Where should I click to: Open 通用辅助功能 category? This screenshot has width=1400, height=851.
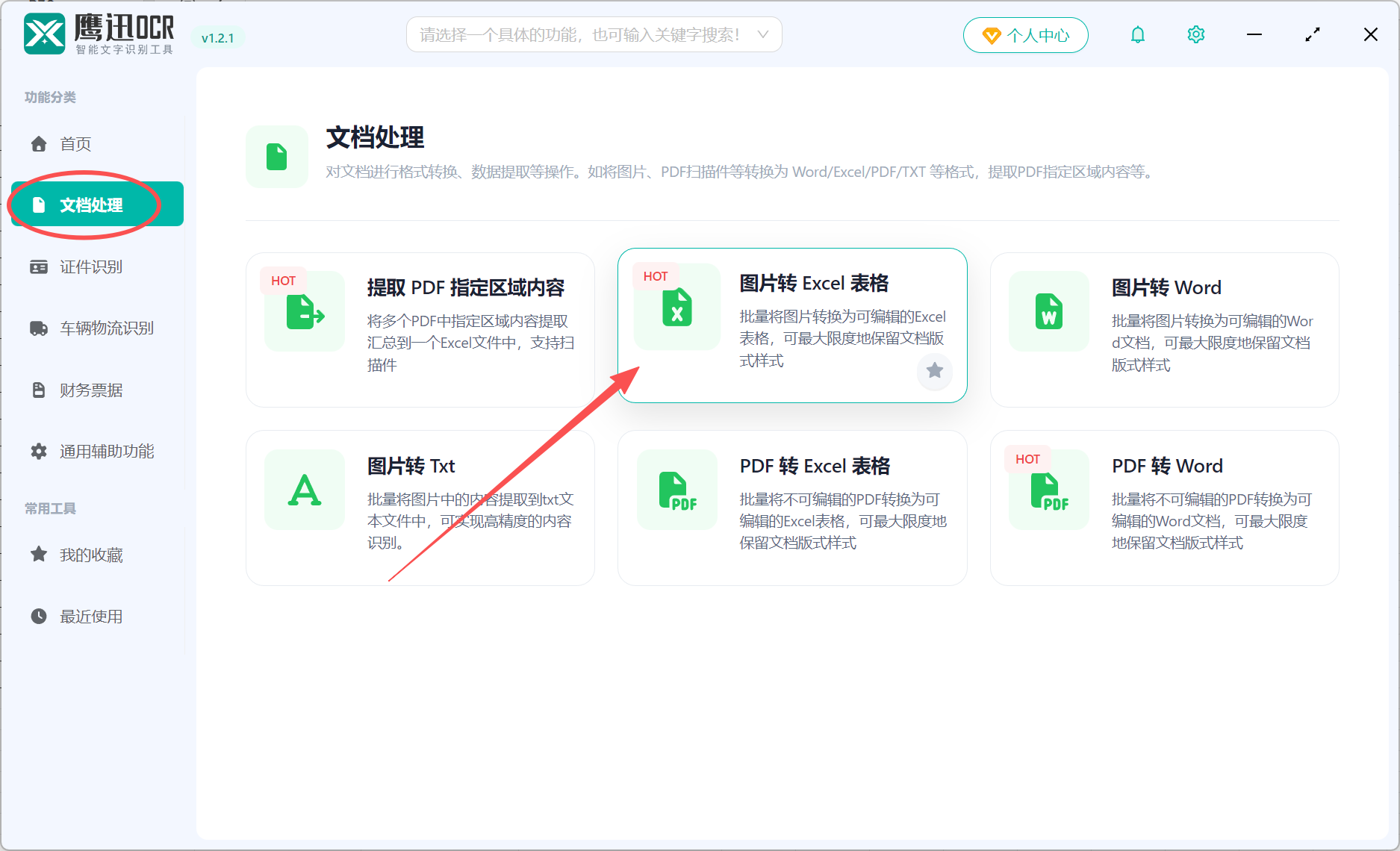(x=97, y=452)
